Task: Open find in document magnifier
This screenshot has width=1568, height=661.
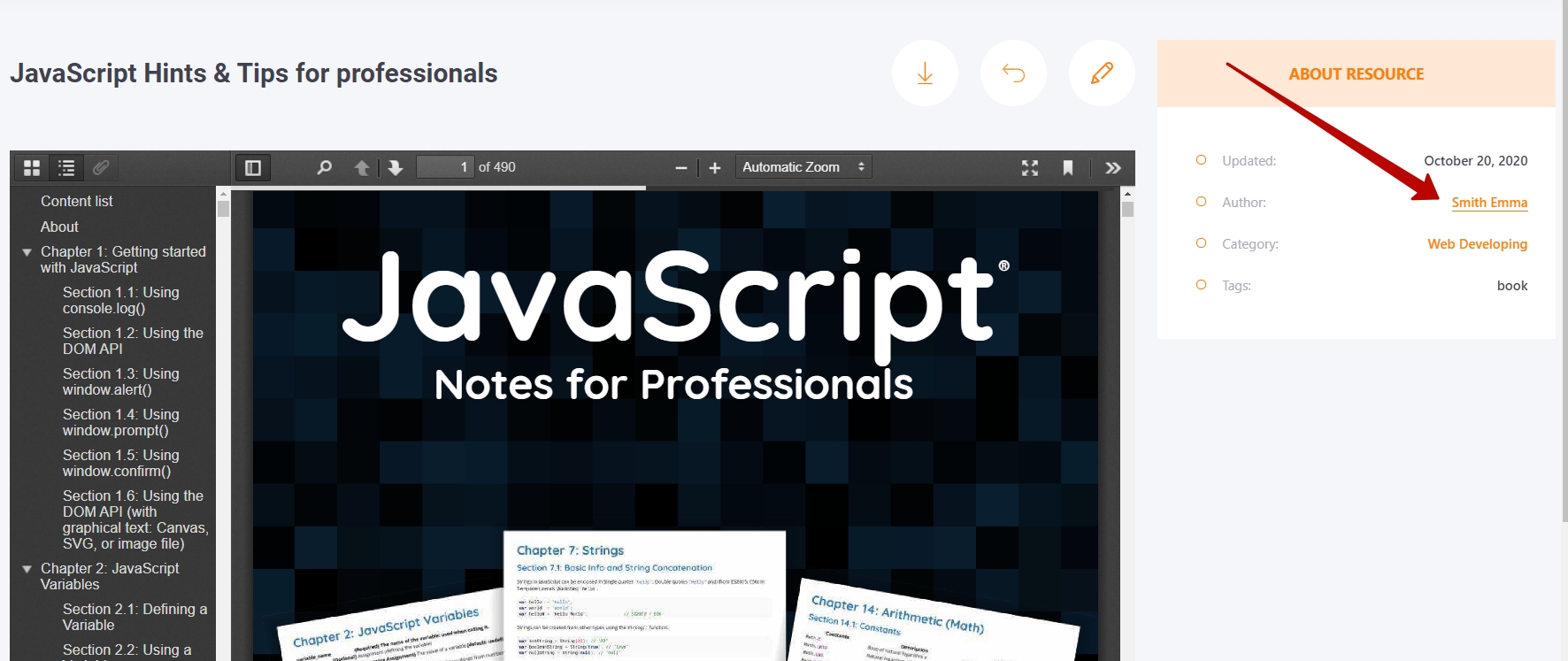Action: coord(325,167)
